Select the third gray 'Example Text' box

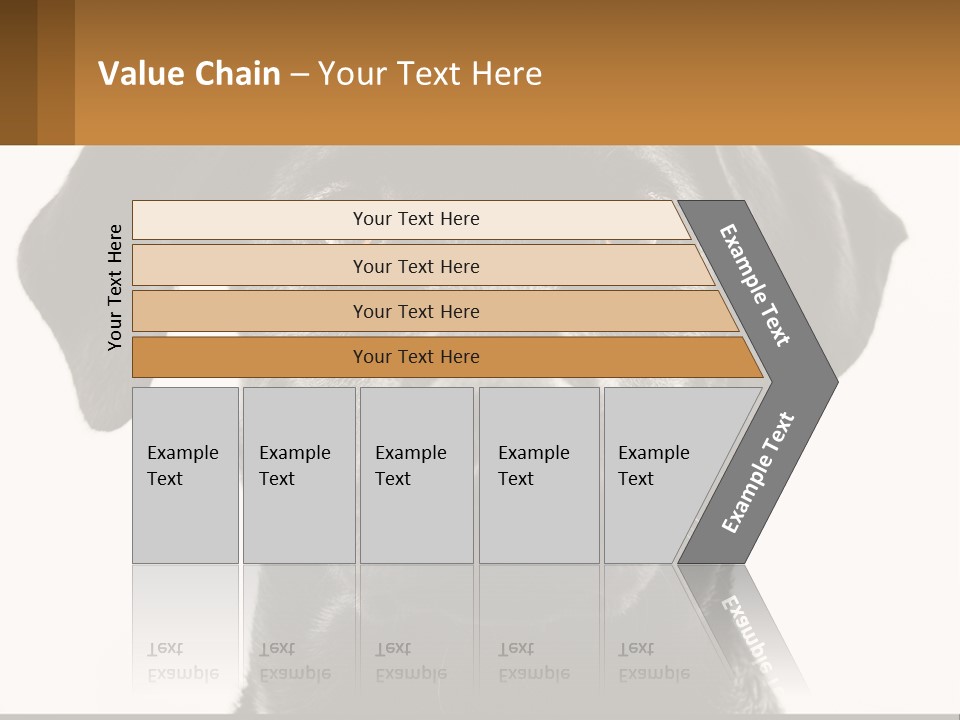[417, 475]
